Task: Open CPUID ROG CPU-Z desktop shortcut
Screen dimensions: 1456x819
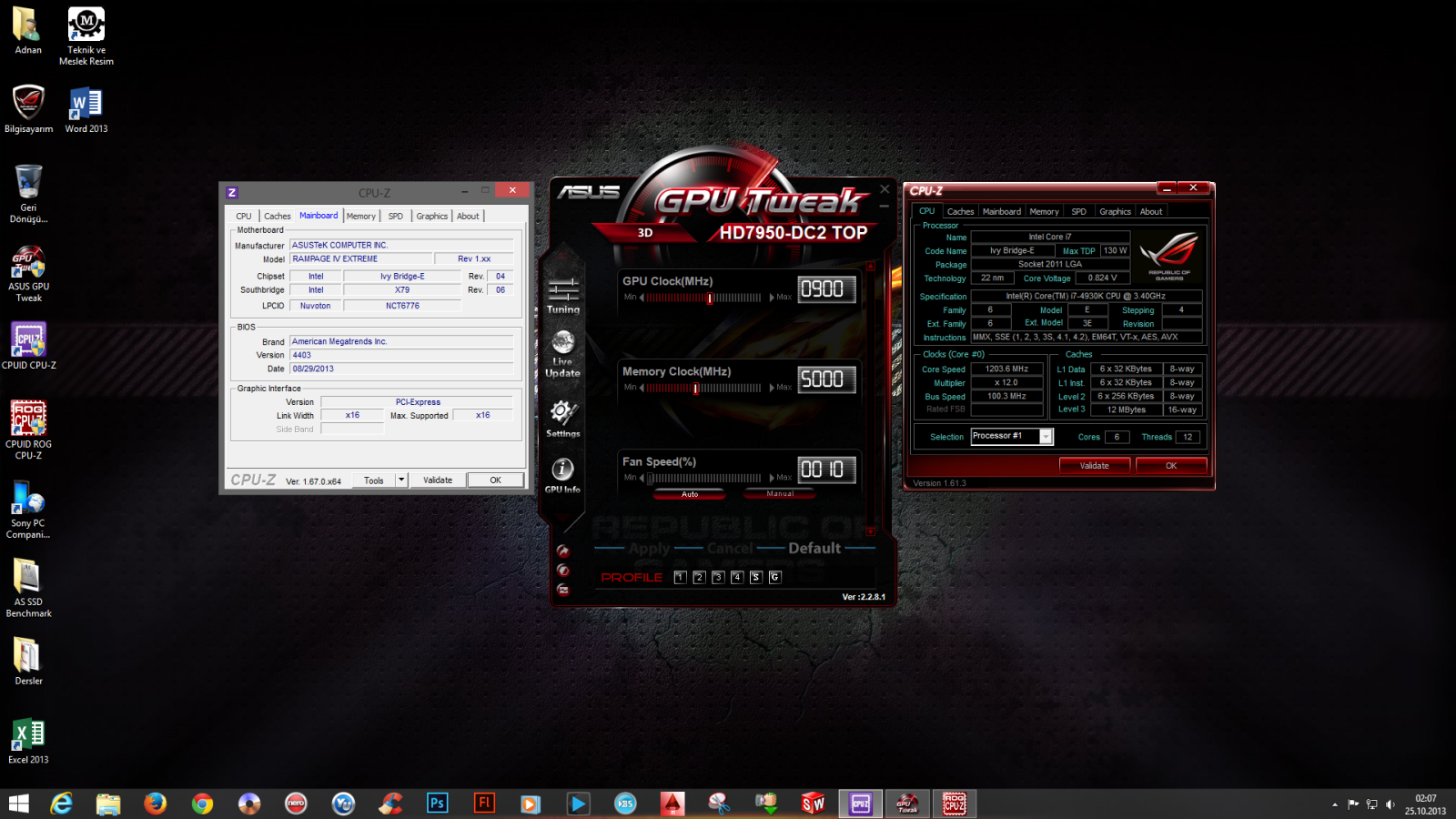Action: 28,431
